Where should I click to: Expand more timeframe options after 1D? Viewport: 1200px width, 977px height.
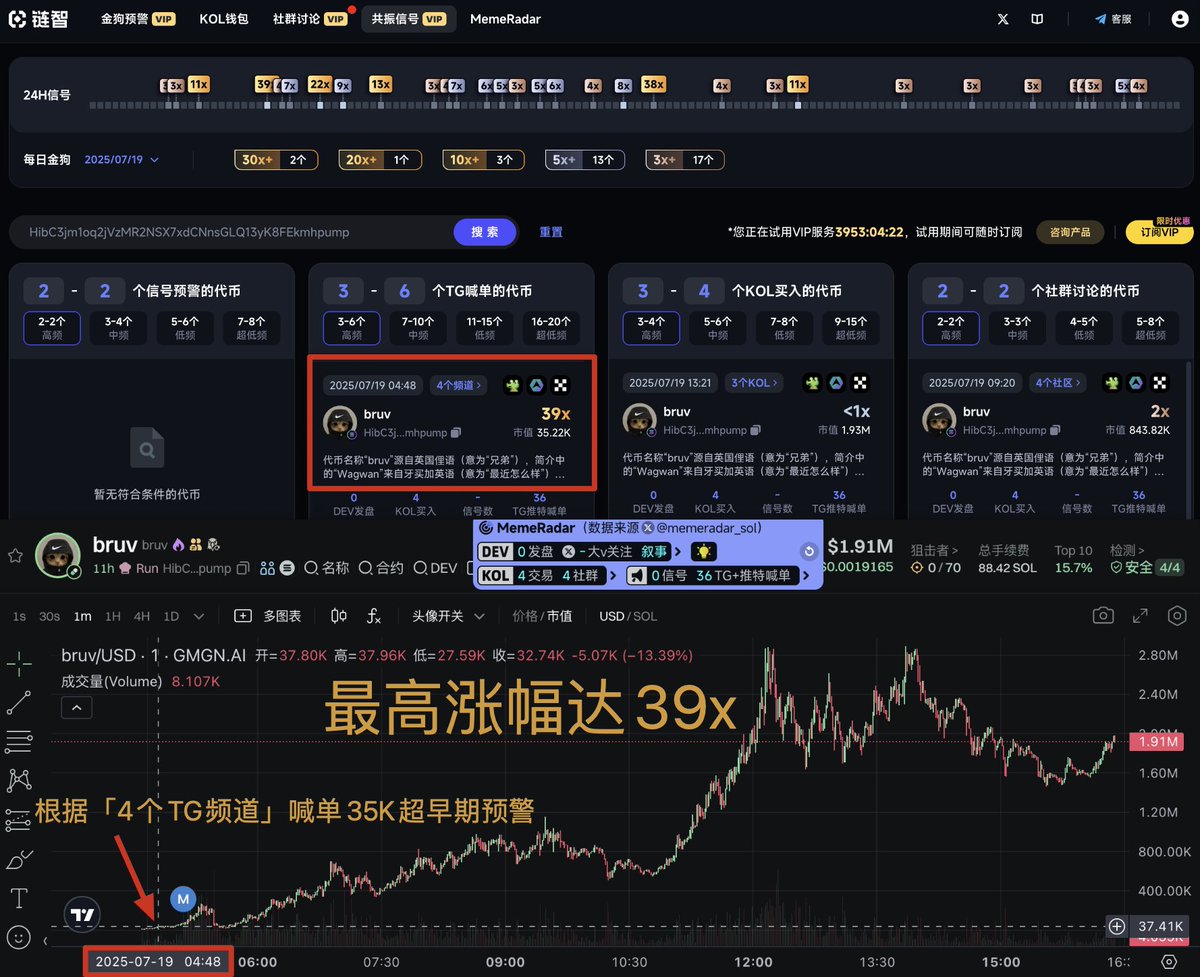(198, 616)
